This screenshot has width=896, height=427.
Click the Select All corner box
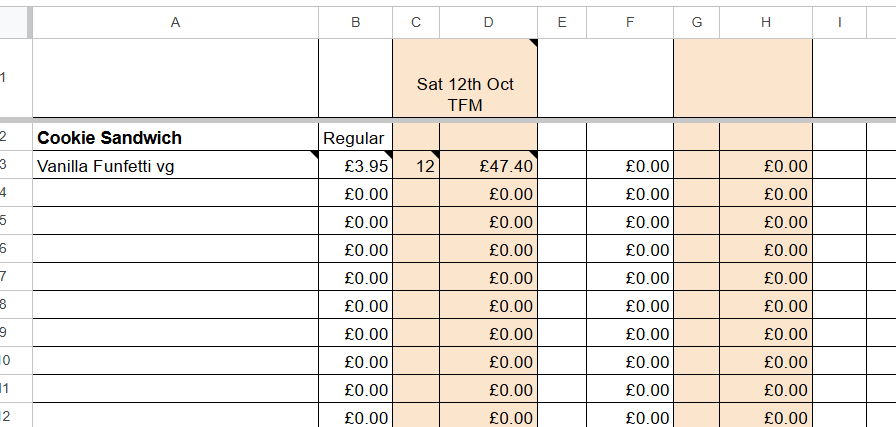pyautogui.click(x=14, y=22)
